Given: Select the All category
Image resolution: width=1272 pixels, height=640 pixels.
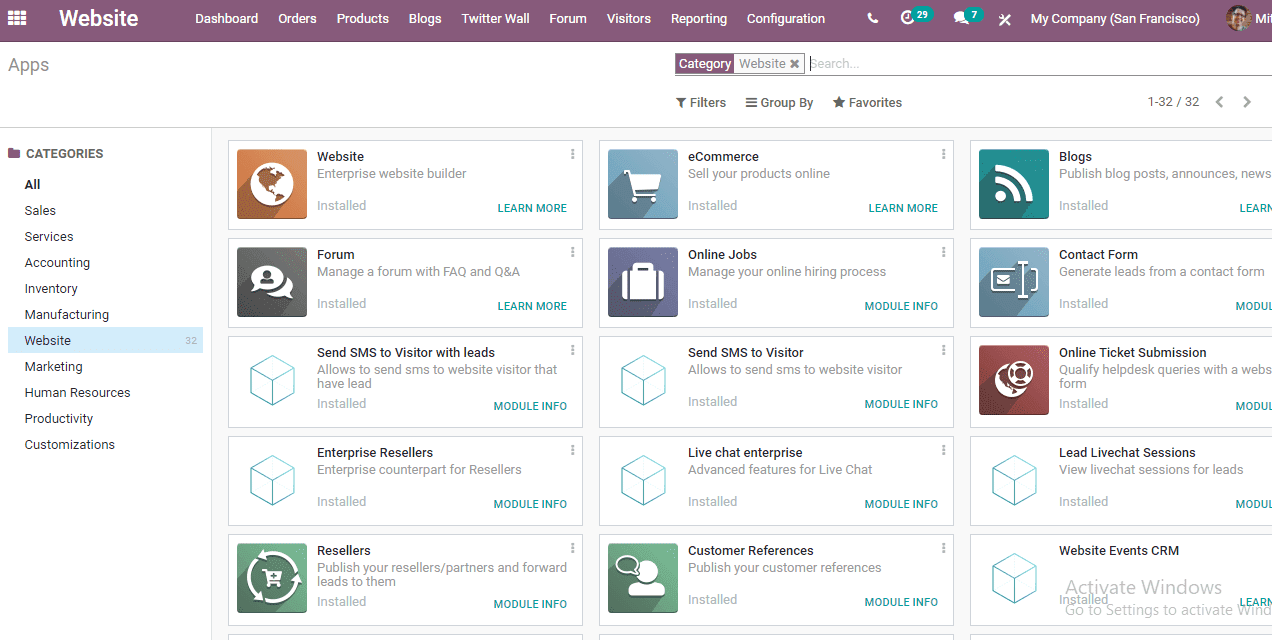Looking at the screenshot, I should point(33,185).
